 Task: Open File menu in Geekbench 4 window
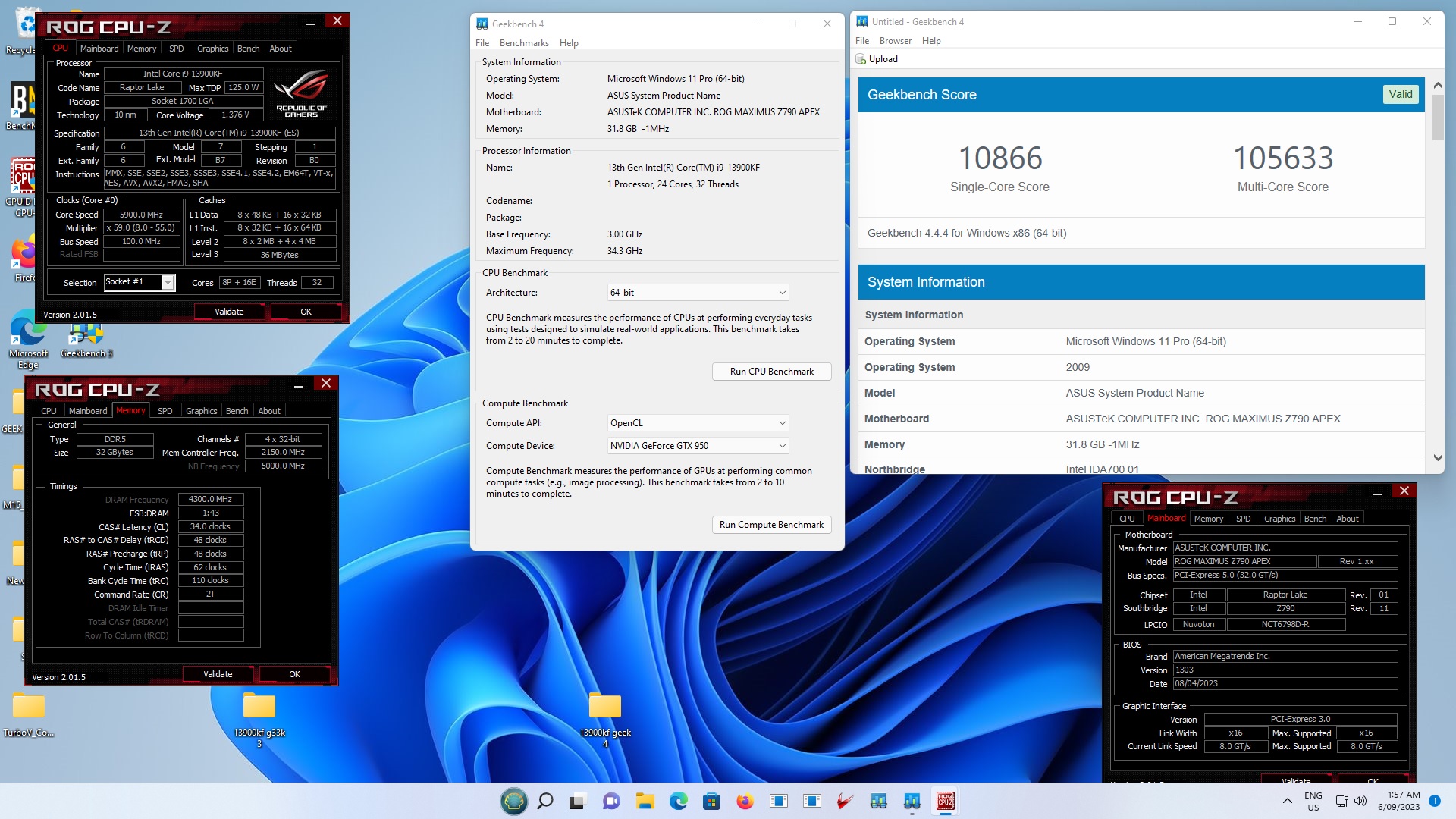click(x=482, y=43)
